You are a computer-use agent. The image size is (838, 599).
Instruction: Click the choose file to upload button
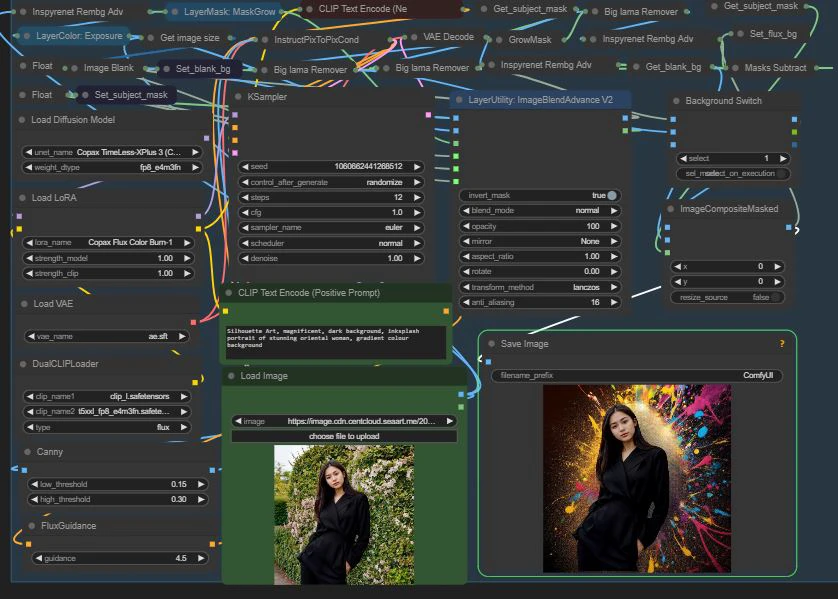click(x=344, y=436)
